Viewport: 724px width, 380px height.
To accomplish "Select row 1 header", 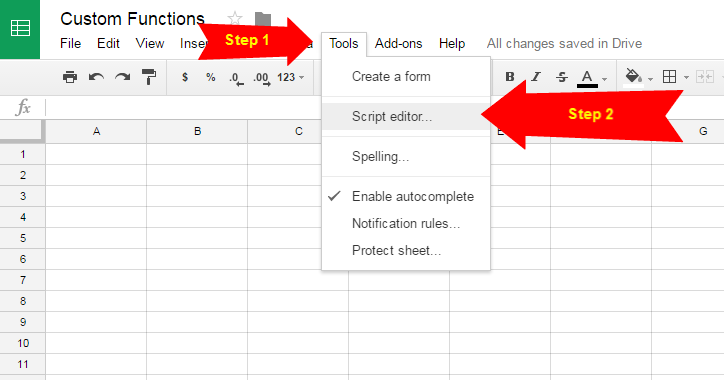I will coord(23,154).
